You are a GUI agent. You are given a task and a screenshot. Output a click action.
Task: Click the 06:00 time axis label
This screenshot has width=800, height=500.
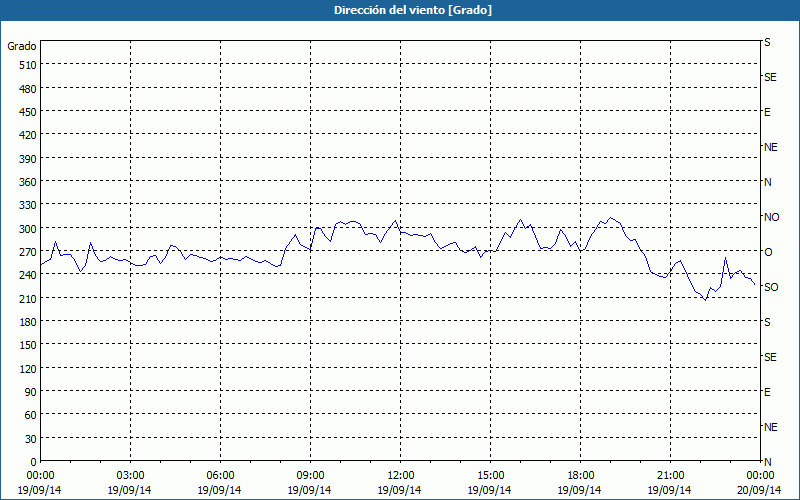point(220,476)
